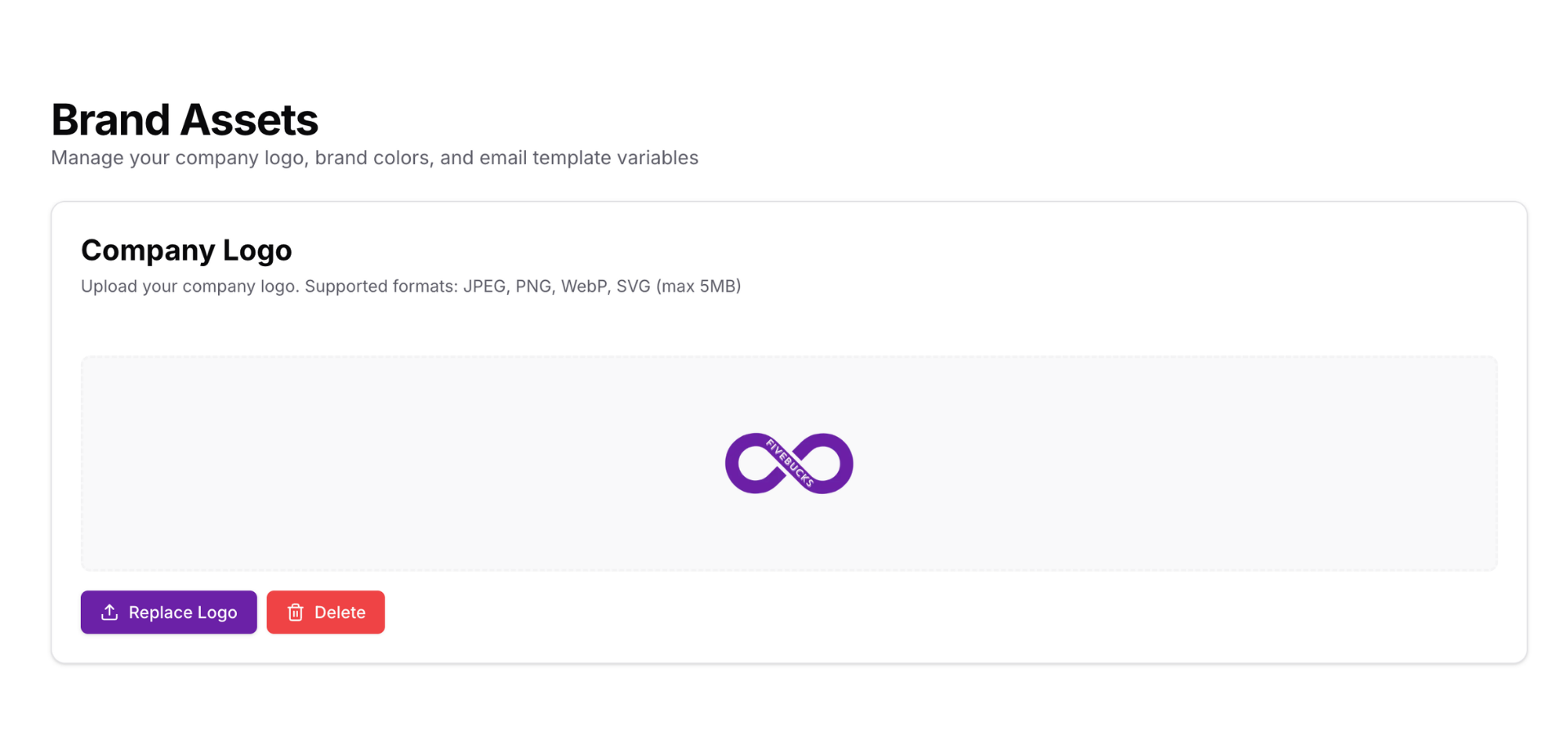Click the 'Company Logo' section title

186,250
